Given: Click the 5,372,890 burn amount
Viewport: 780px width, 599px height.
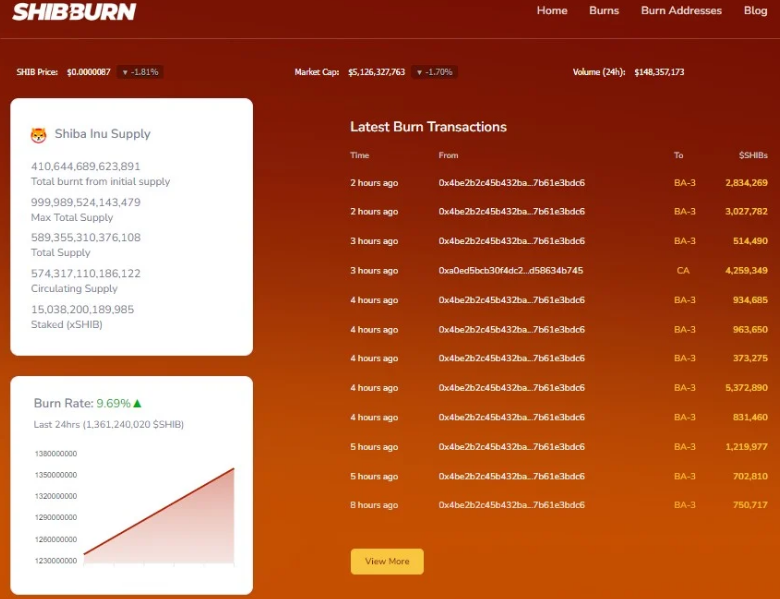Looking at the screenshot, I should click(746, 388).
